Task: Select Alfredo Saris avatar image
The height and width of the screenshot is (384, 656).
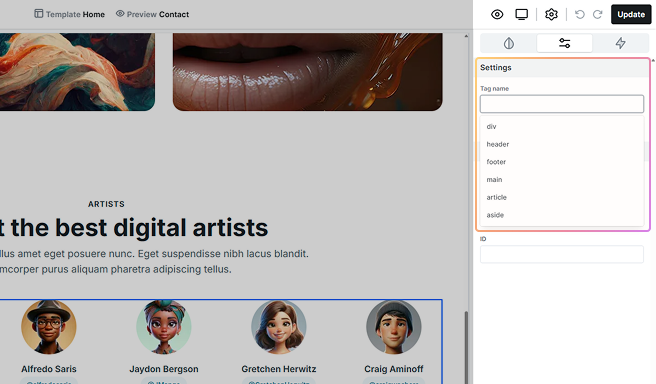Action: pos(49,327)
